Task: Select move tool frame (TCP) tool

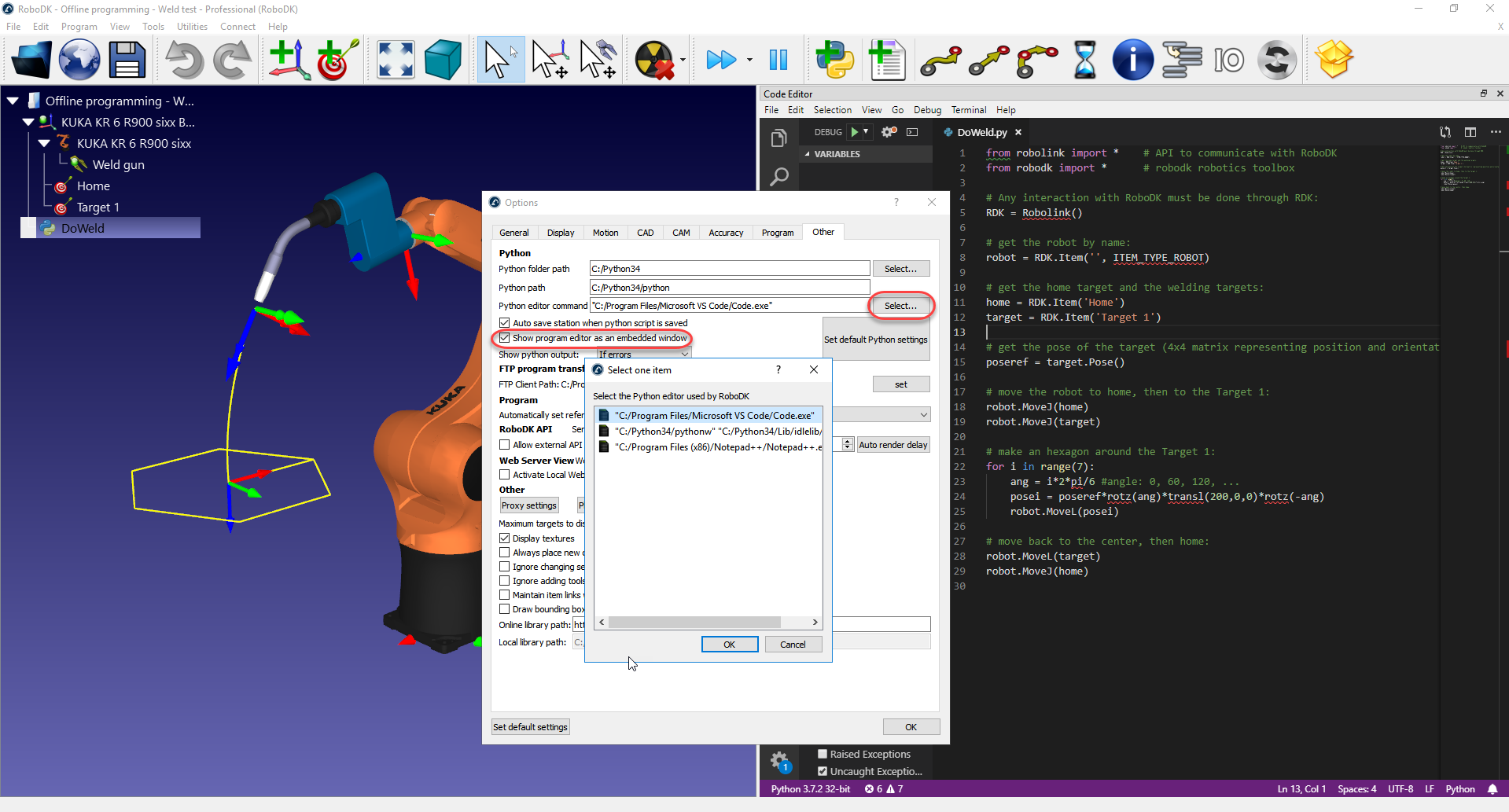Action: pyautogui.click(x=598, y=60)
